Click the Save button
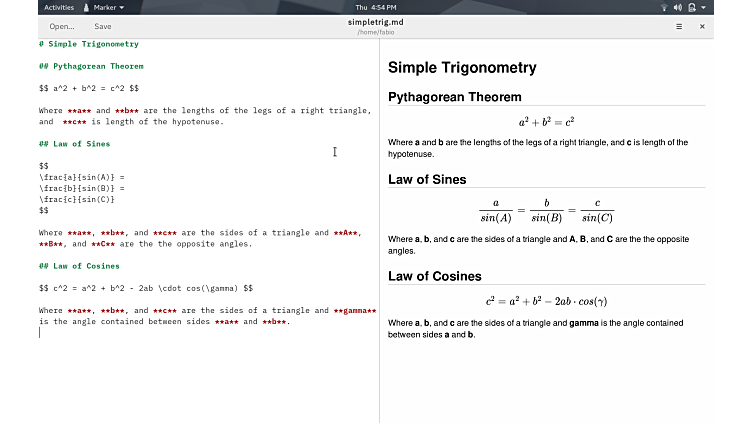Screen dimensions: 752x423 103,26
